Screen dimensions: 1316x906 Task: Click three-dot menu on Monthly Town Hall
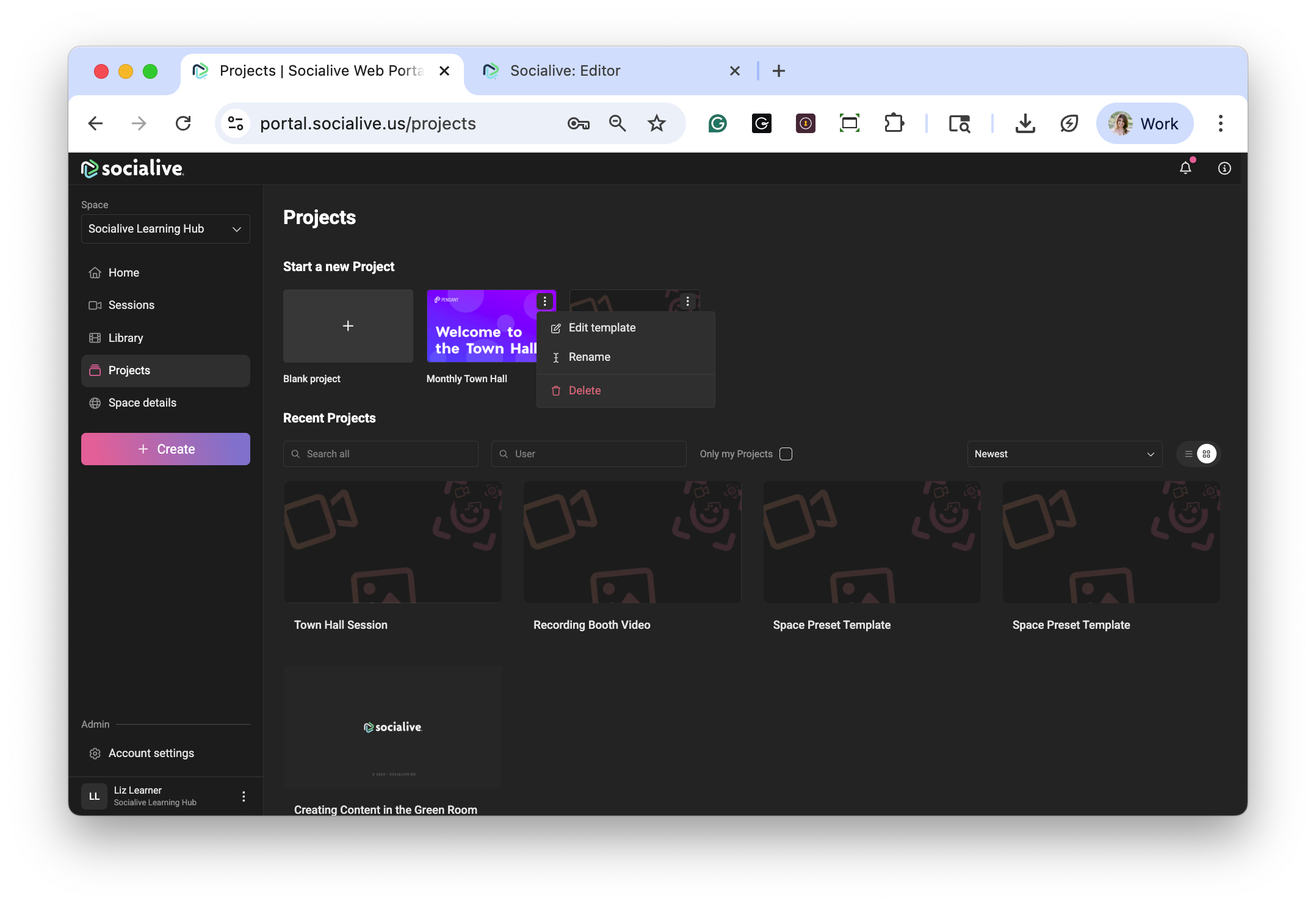[544, 301]
